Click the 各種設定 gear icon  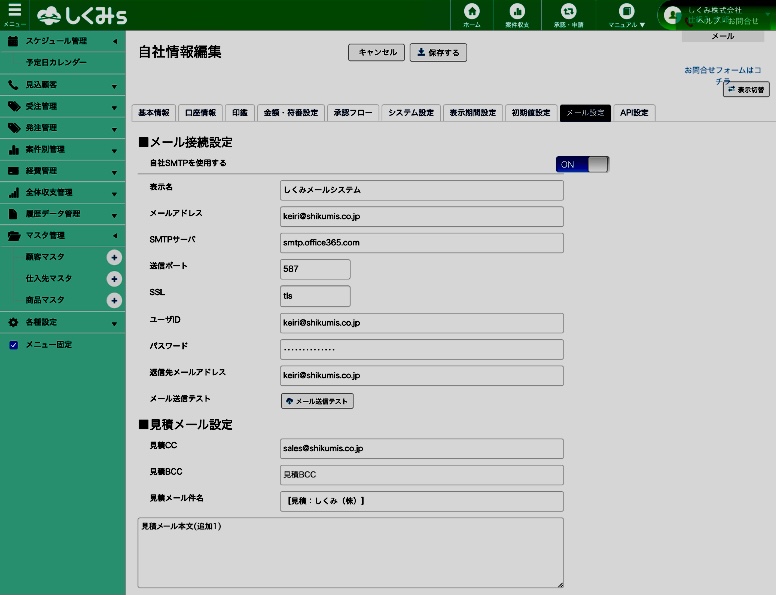[13, 322]
